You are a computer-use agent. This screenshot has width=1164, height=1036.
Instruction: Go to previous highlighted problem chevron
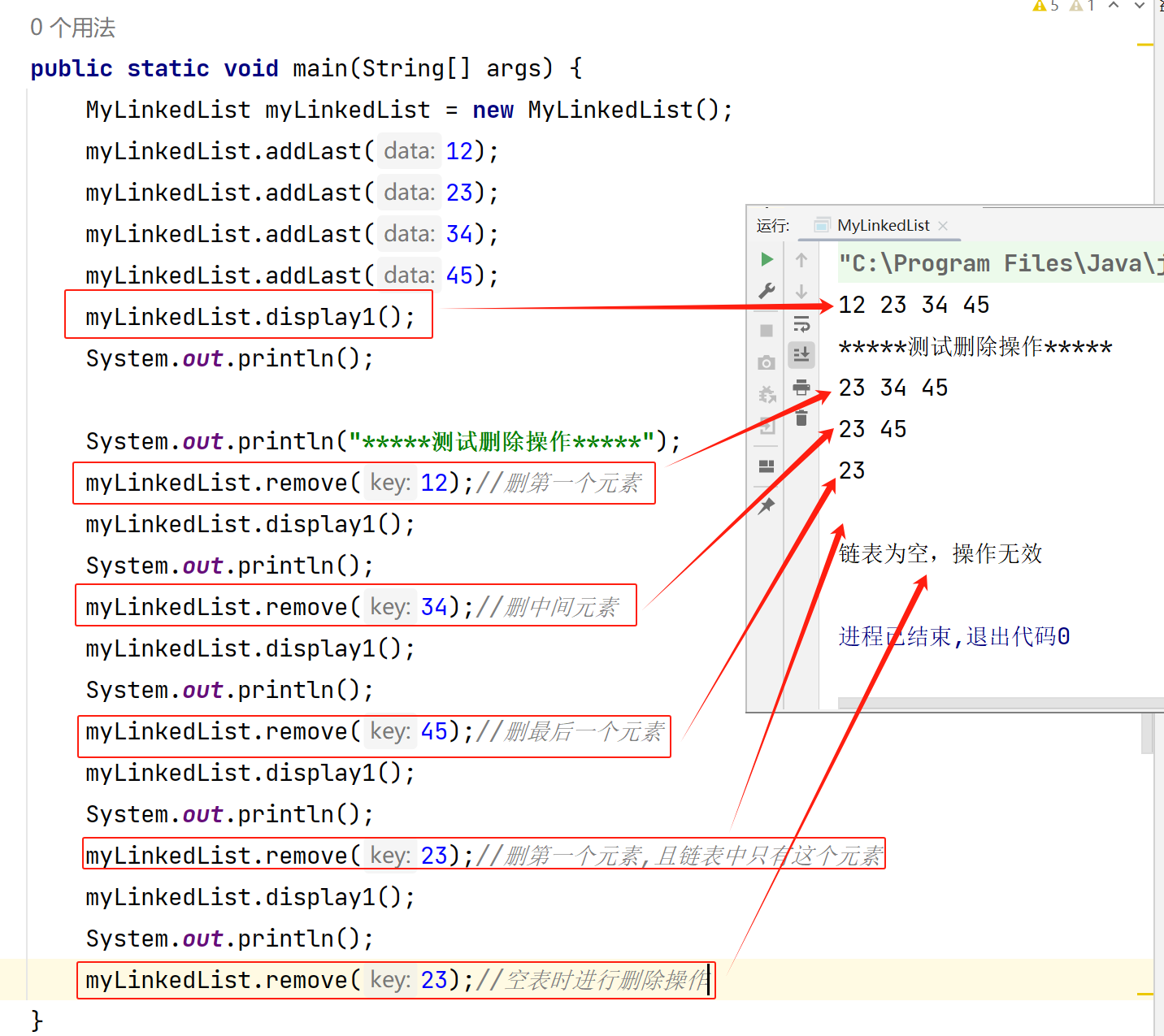pos(1114,5)
